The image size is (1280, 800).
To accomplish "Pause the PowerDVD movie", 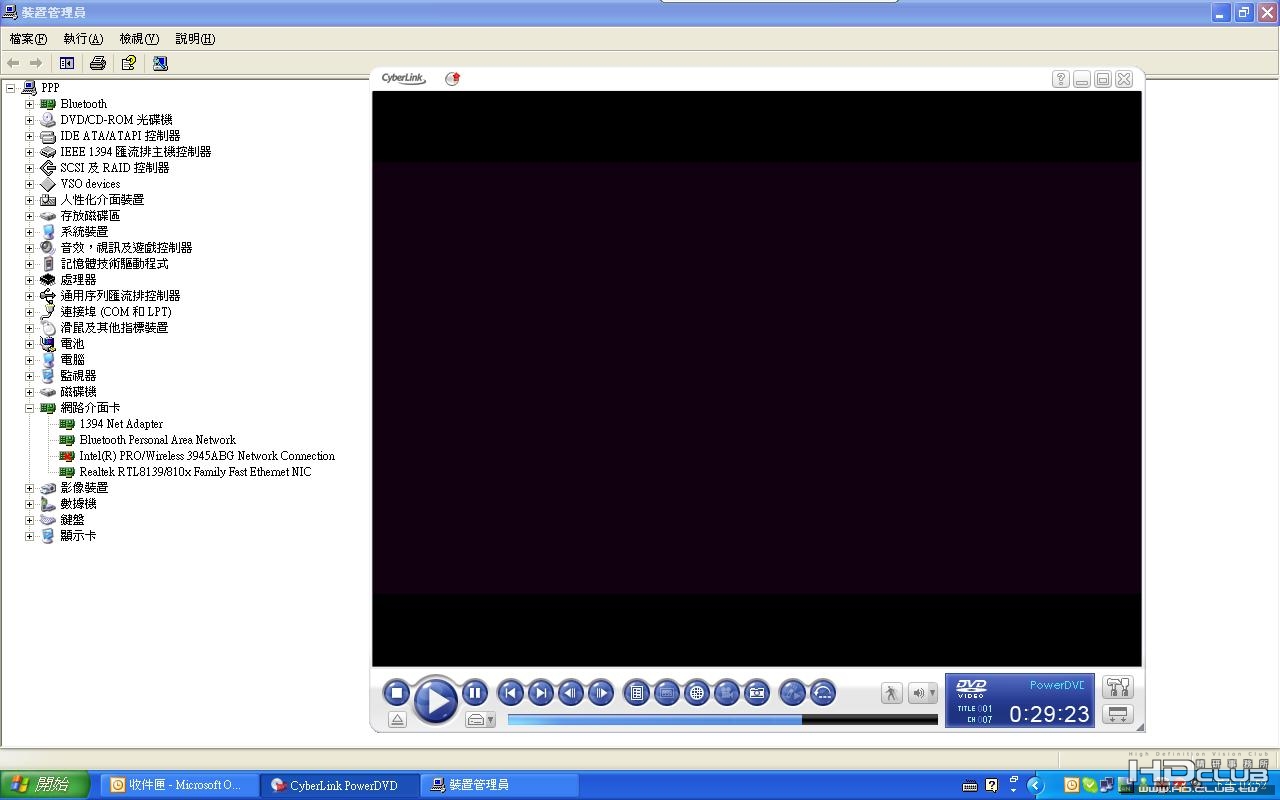I will (475, 692).
